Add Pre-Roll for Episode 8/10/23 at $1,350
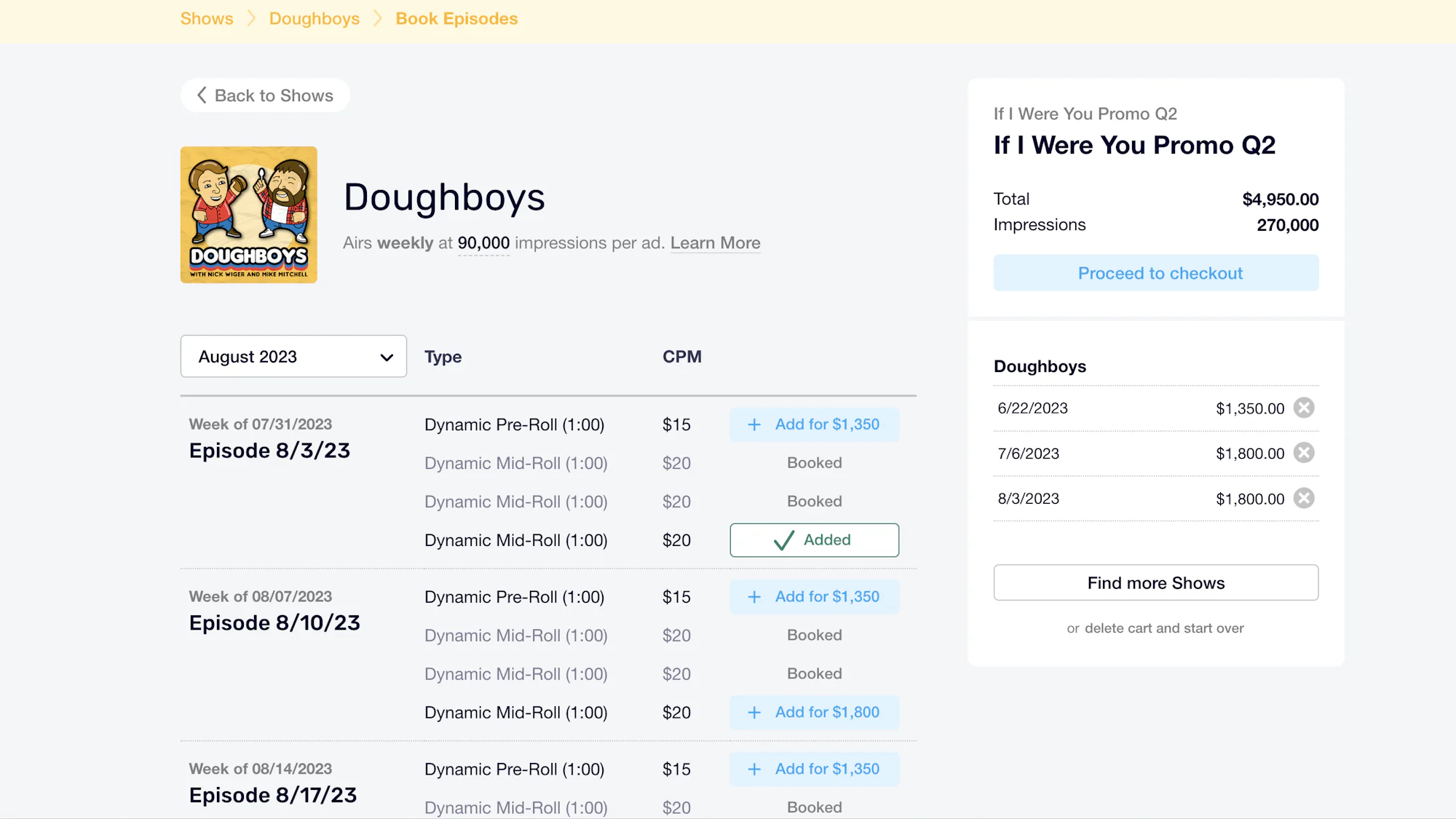Viewport: 1456px width, 819px height. (x=814, y=597)
